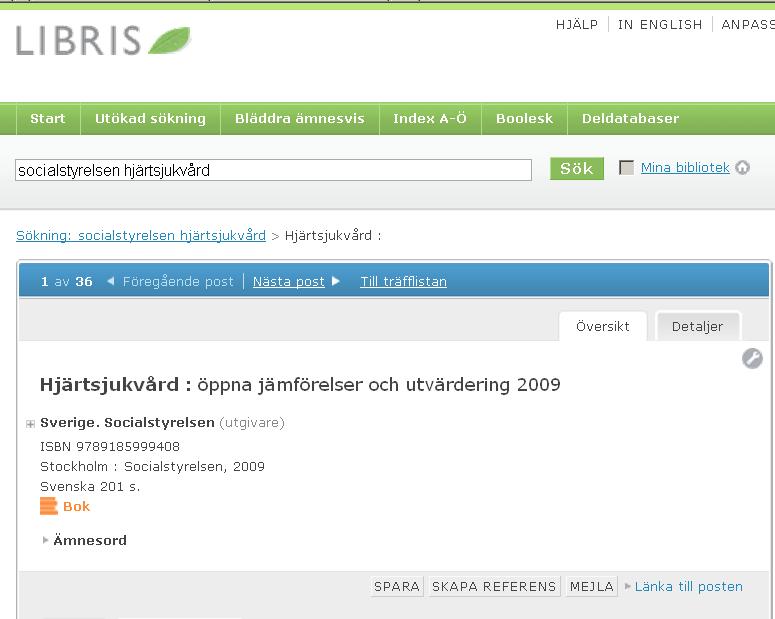Click the Nästa post arrow icon

(336, 281)
